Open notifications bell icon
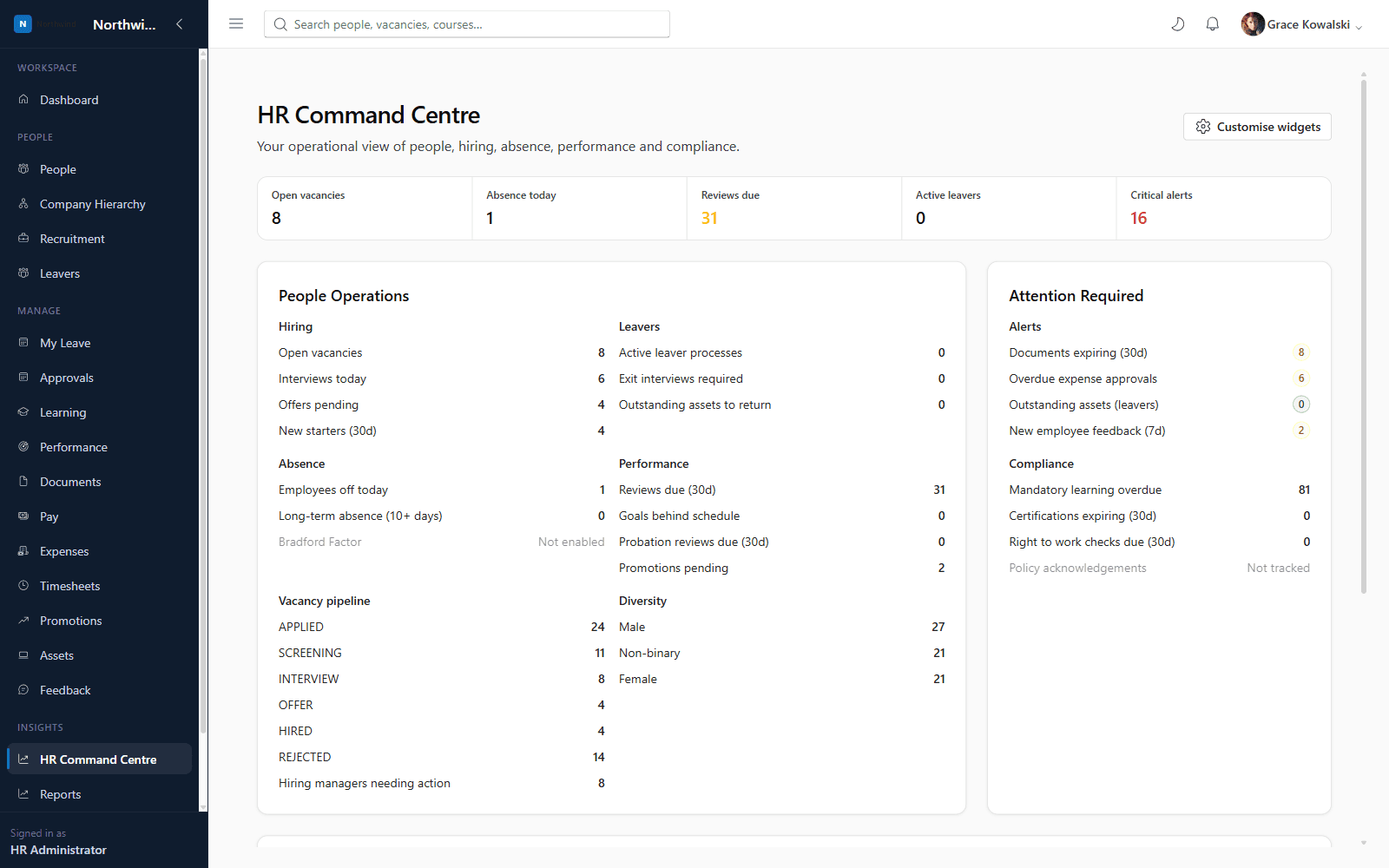 click(1213, 24)
